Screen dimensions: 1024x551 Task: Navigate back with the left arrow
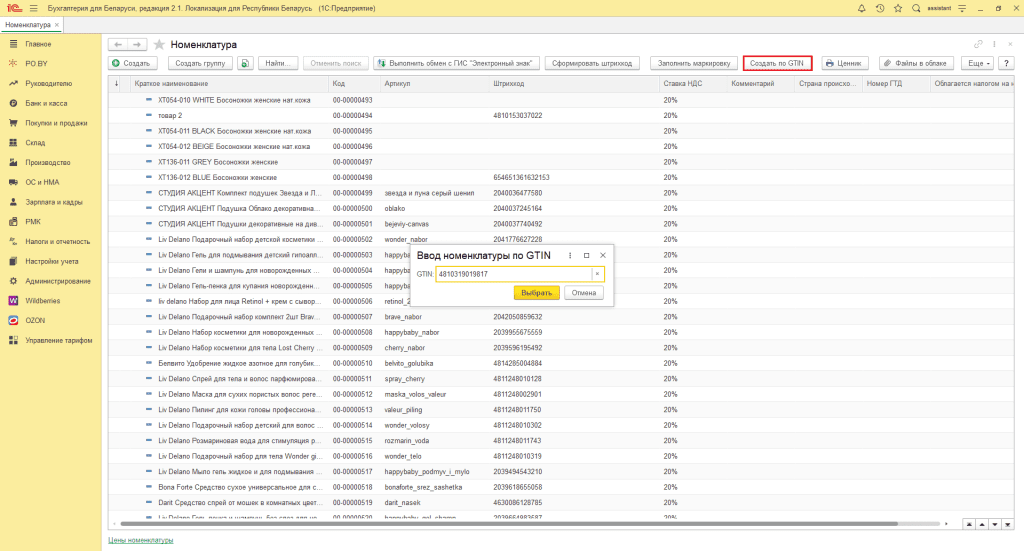pos(118,45)
